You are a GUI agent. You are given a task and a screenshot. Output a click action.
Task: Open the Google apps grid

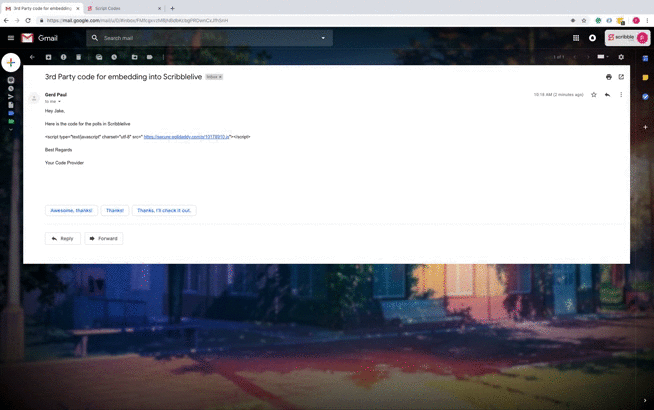pyautogui.click(x=576, y=38)
